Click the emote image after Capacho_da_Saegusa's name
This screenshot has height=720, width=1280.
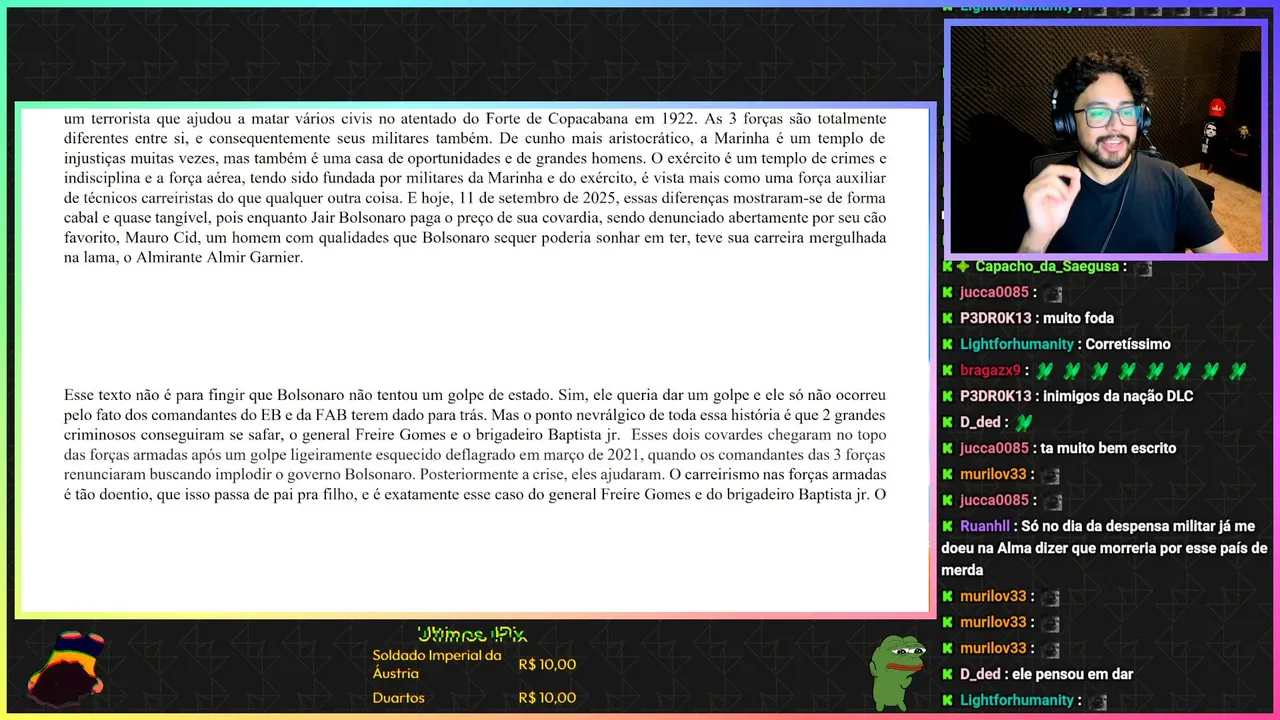(x=1143, y=267)
